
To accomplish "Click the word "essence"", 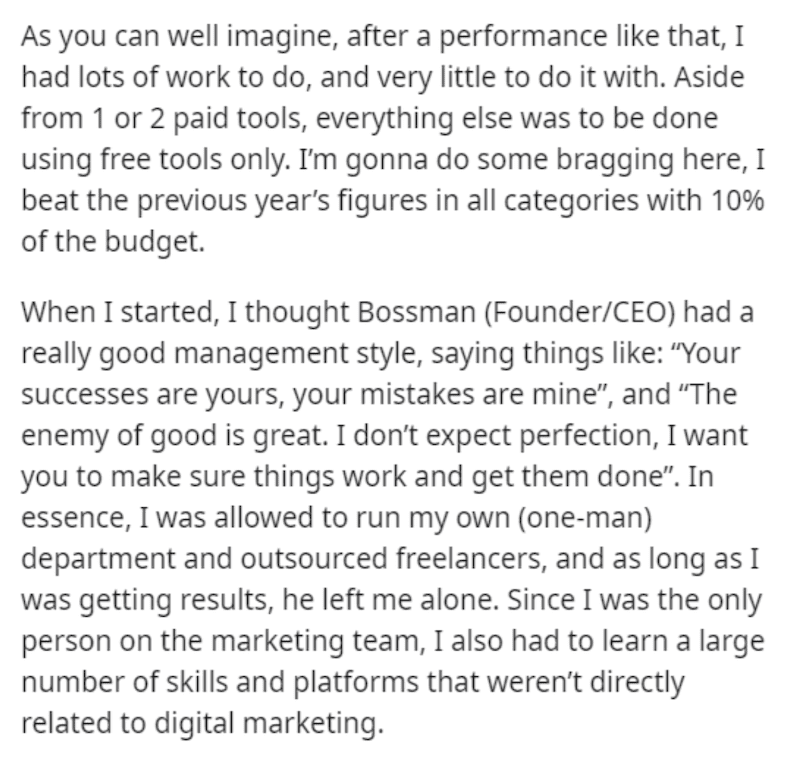I will (x=73, y=518).
